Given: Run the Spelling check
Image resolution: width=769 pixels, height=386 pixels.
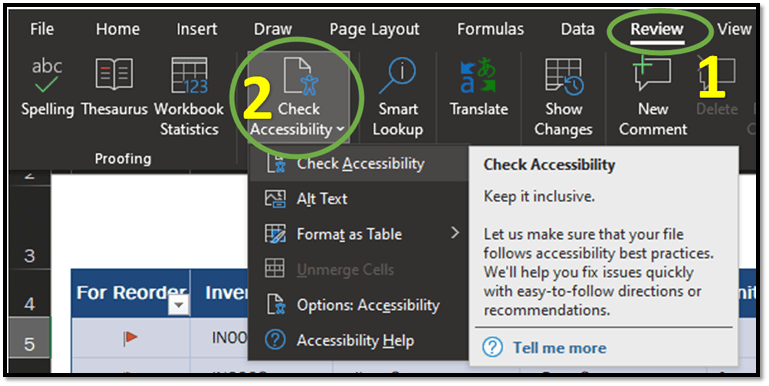Looking at the screenshot, I should pos(47,88).
